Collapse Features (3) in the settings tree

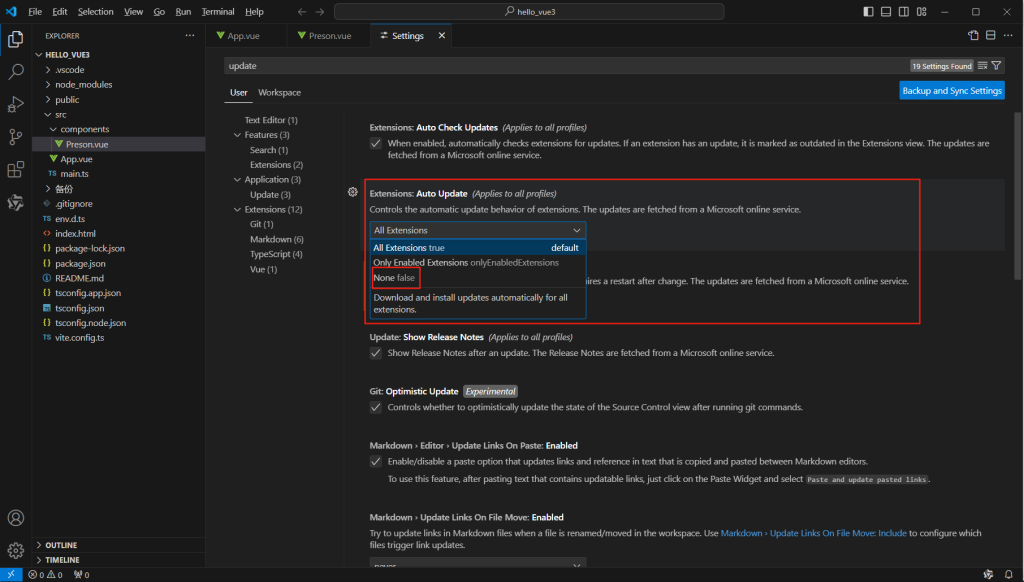point(237,135)
